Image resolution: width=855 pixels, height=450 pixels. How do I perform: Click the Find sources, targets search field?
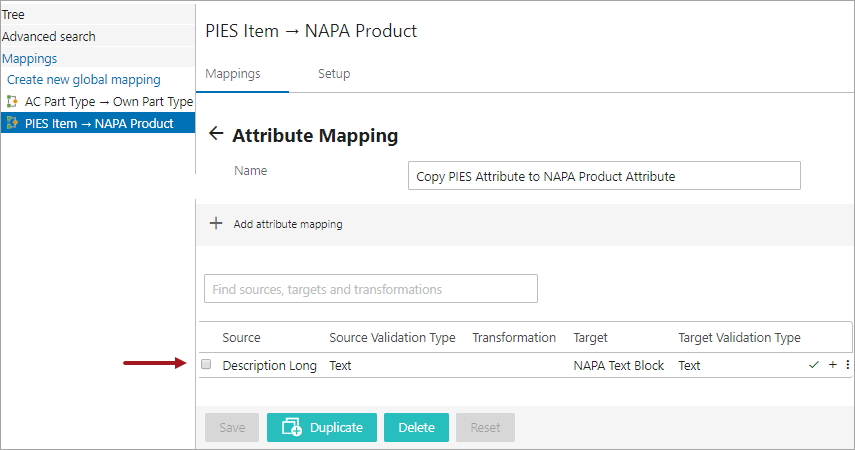[x=371, y=289]
